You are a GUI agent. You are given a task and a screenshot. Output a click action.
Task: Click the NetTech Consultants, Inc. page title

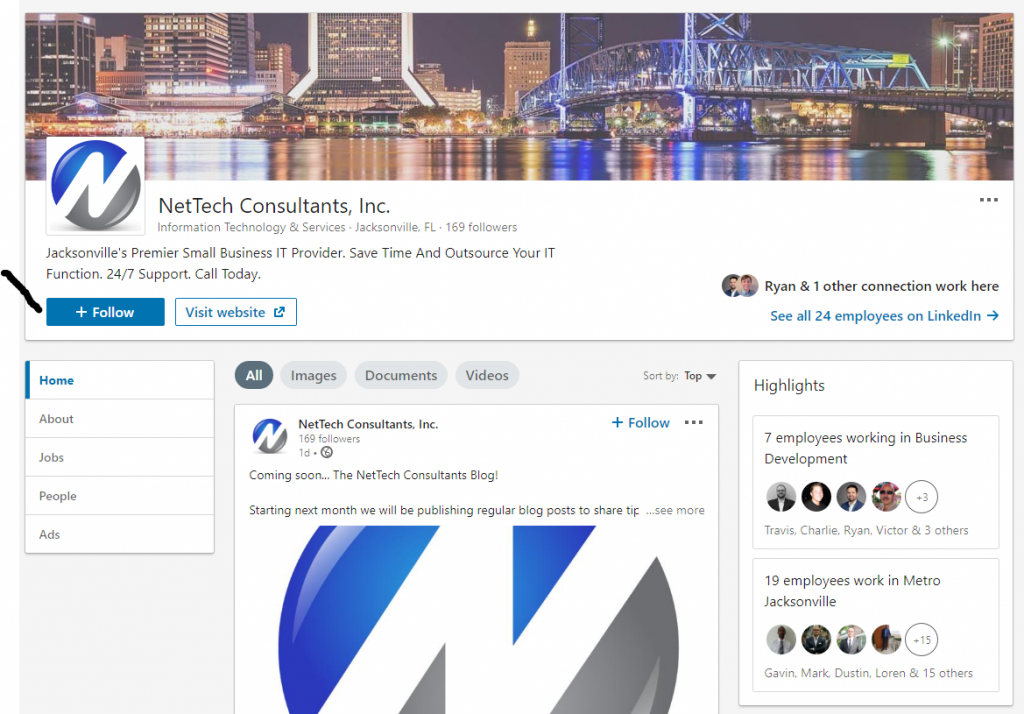click(x=274, y=206)
